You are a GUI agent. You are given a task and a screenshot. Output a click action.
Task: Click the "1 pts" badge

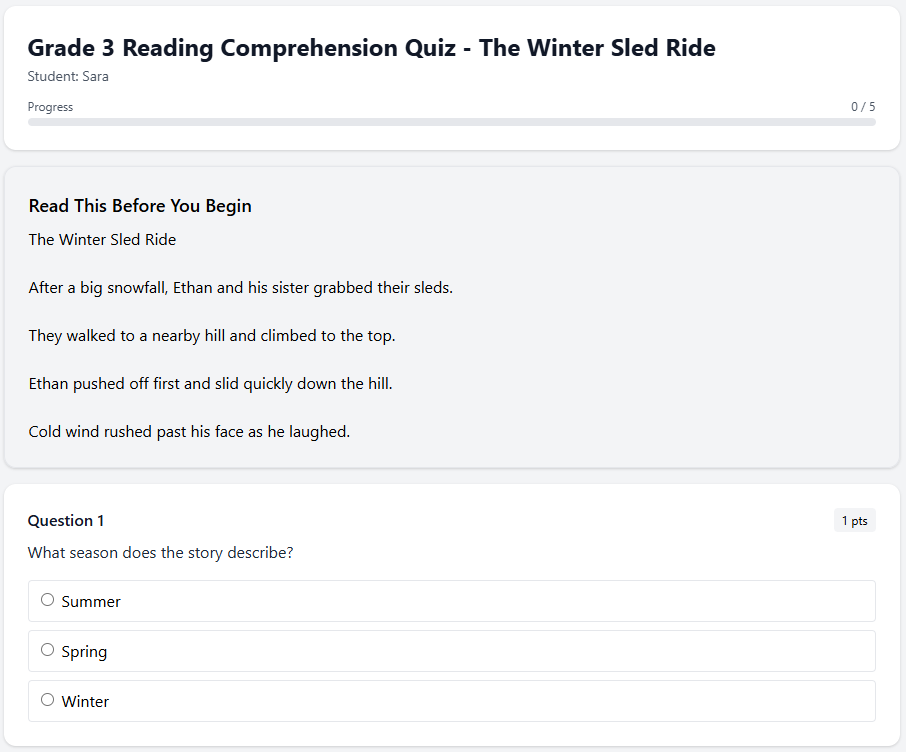click(x=854, y=520)
